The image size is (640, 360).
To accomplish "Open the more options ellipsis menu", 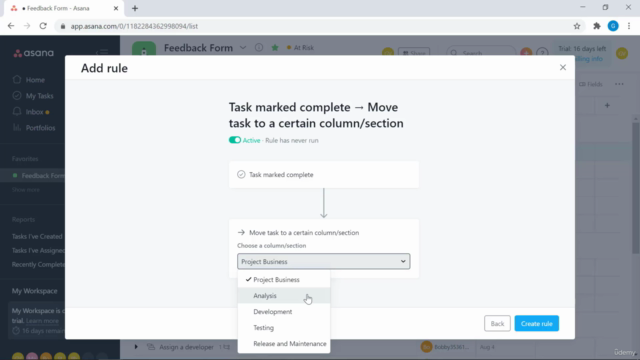I will click(619, 84).
